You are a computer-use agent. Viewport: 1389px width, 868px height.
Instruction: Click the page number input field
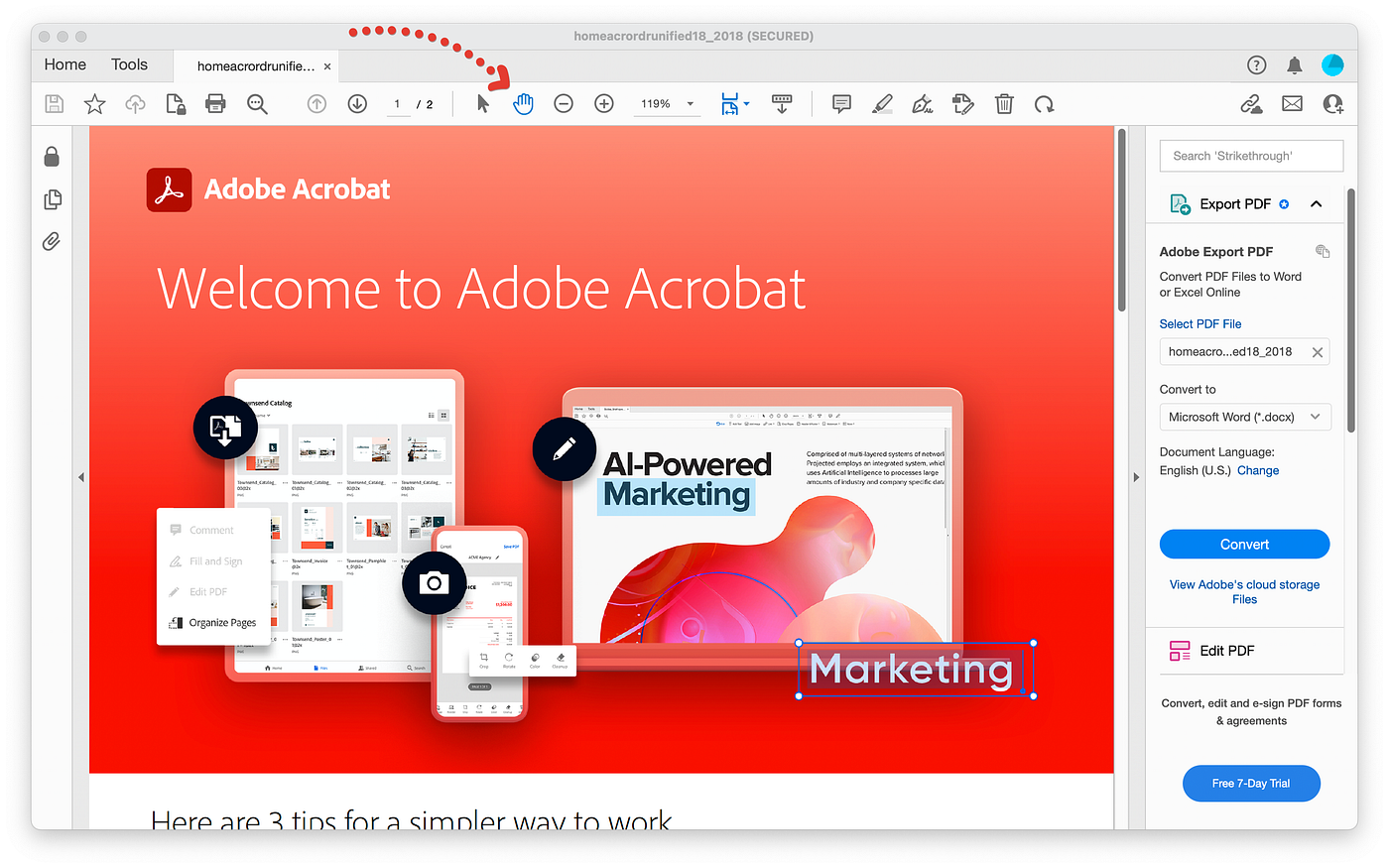pyautogui.click(x=396, y=103)
